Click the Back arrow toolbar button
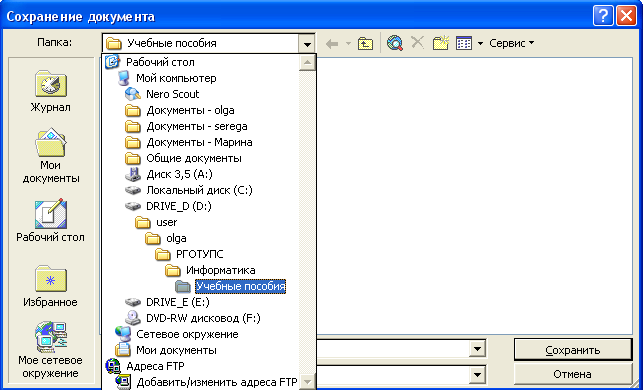The image size is (644, 390). [332, 43]
